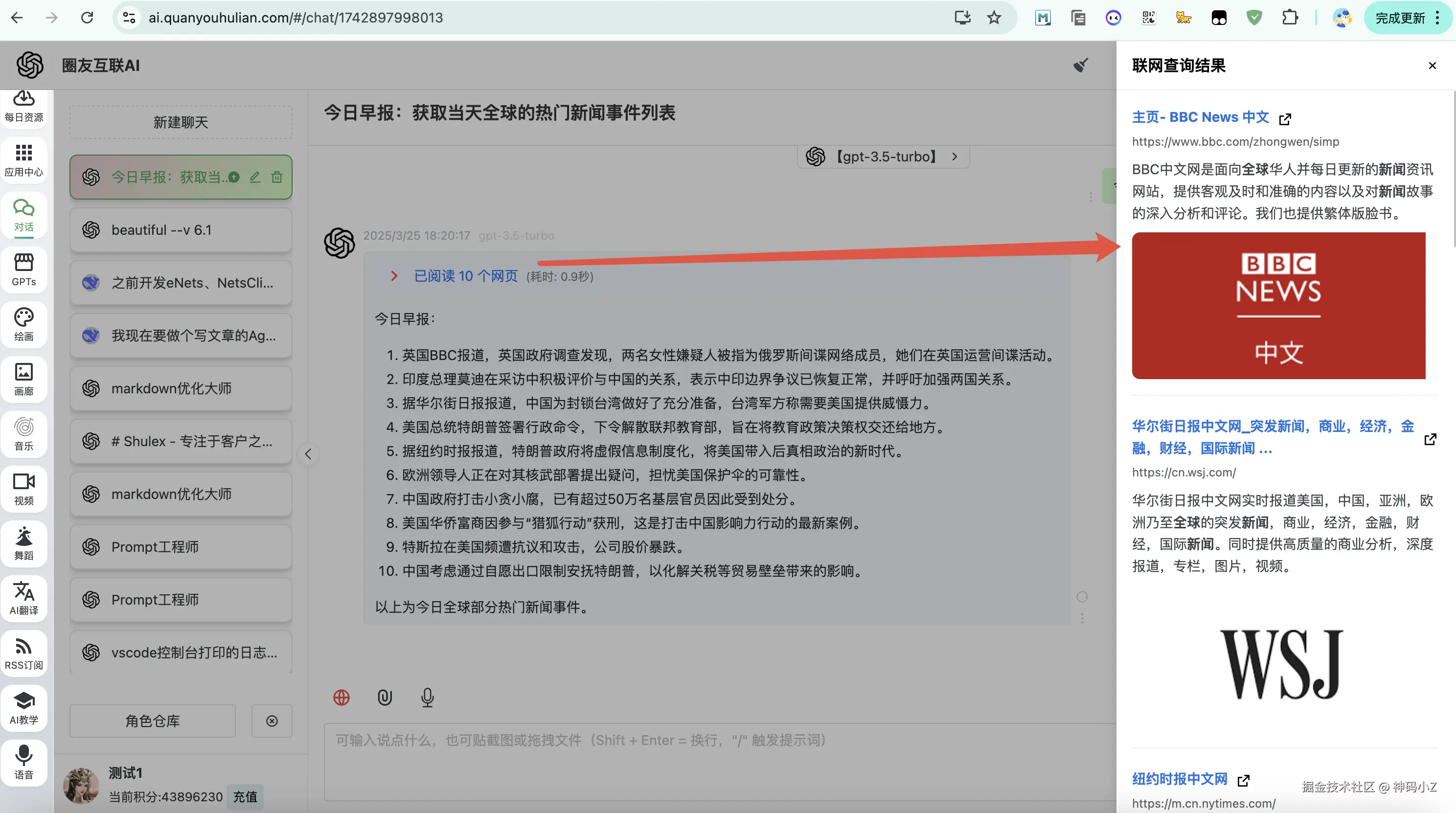The image size is (1456, 813).
Task: Open RSS订阅 in the sidebar
Action: [x=24, y=653]
